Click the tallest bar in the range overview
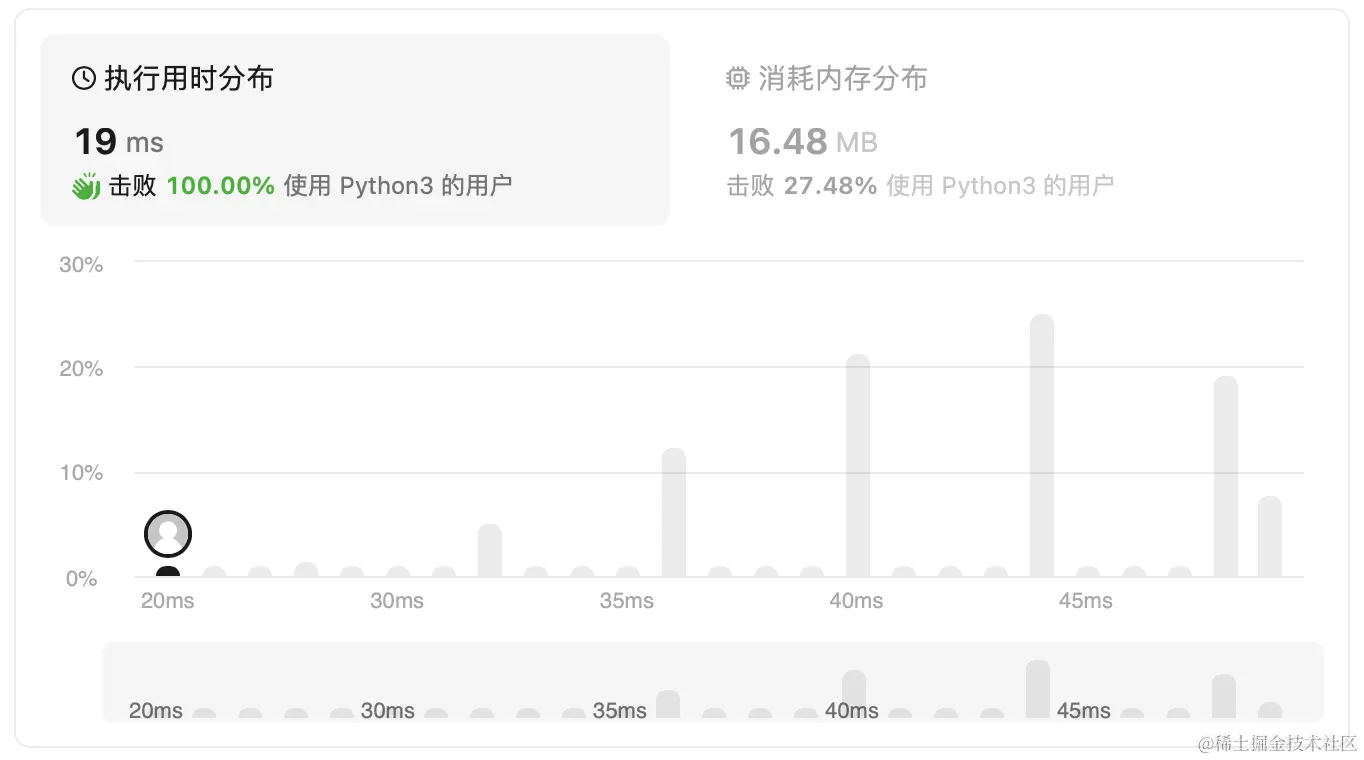Image resolution: width=1364 pixels, height=760 pixels. click(x=1038, y=689)
